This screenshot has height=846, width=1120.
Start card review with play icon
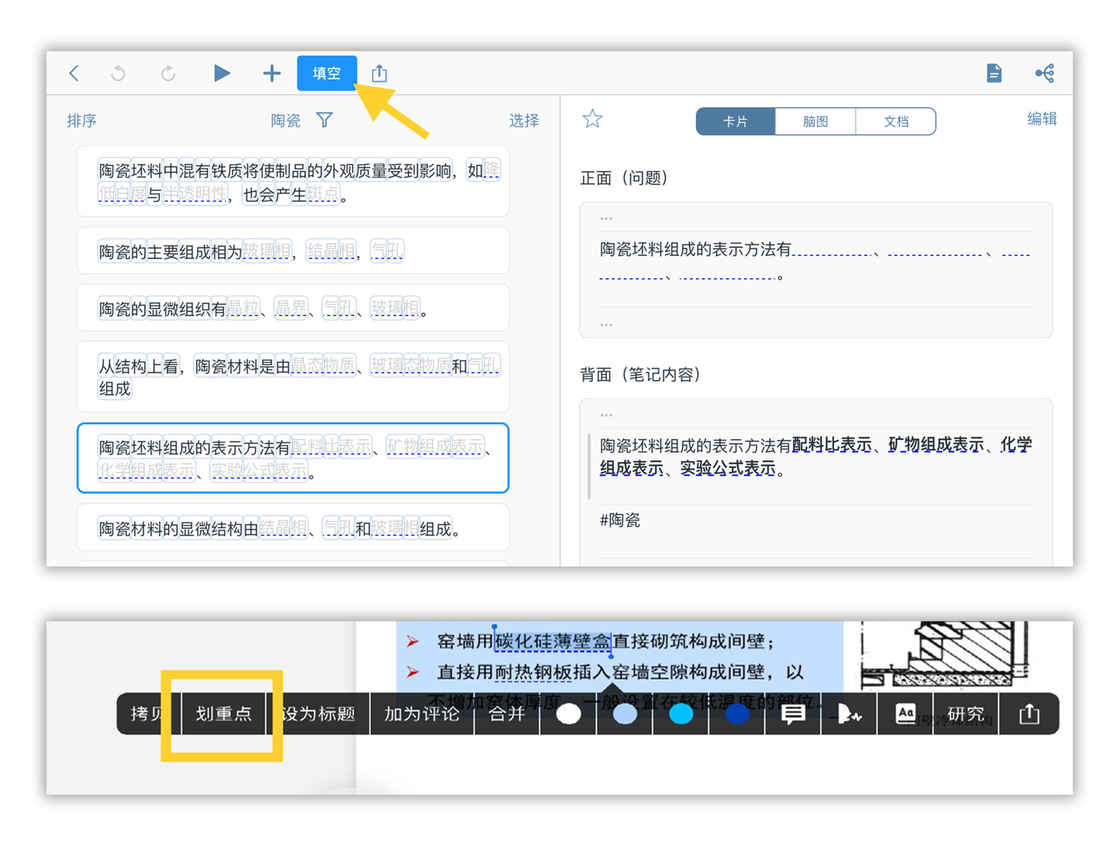(221, 73)
